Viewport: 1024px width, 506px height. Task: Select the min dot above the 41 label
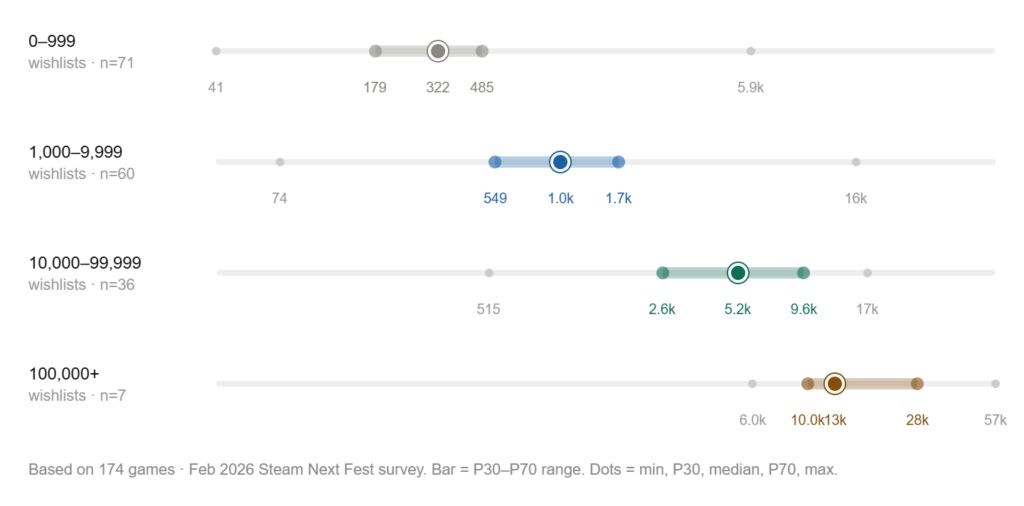point(216,51)
